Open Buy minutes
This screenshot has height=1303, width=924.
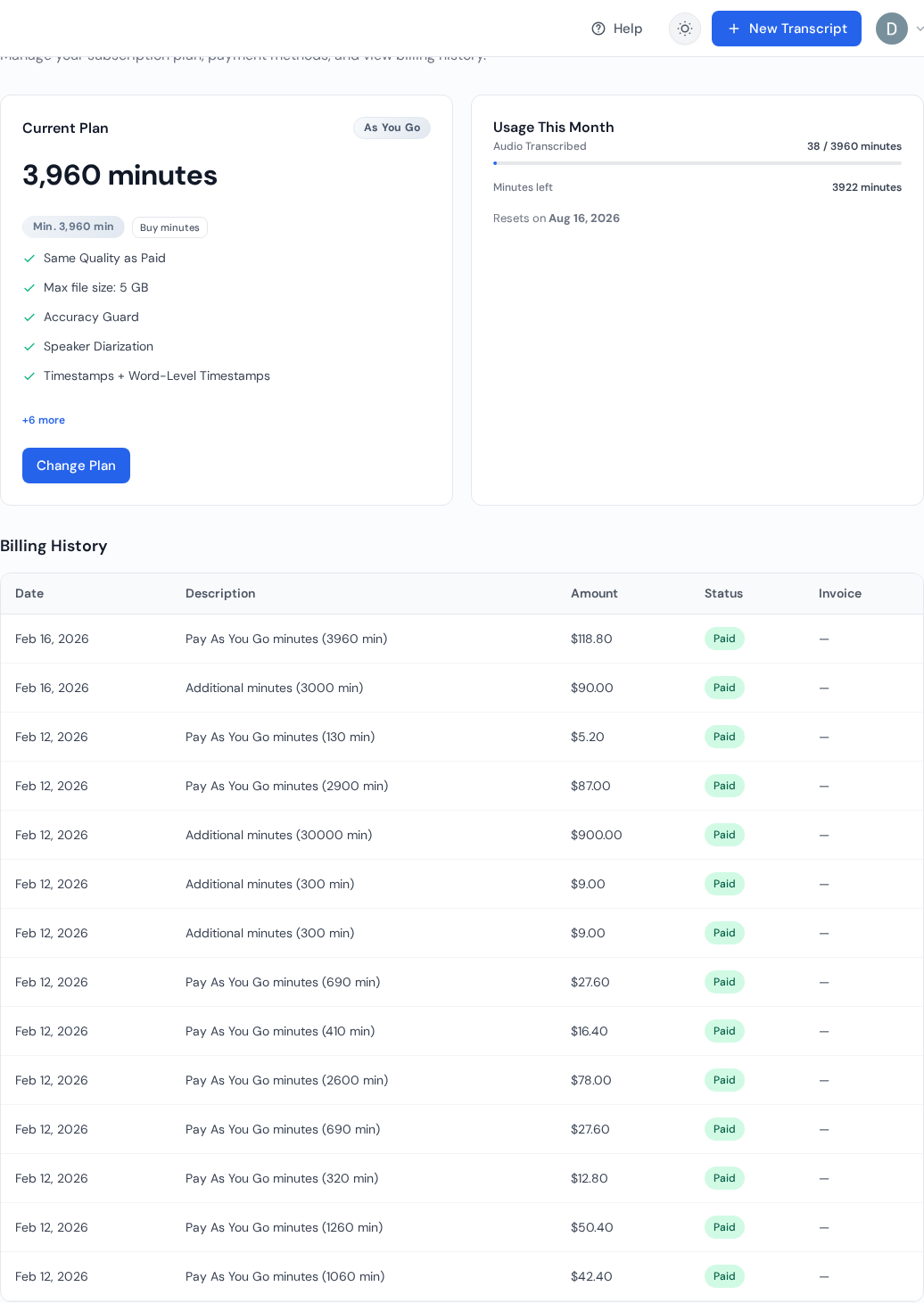169,227
